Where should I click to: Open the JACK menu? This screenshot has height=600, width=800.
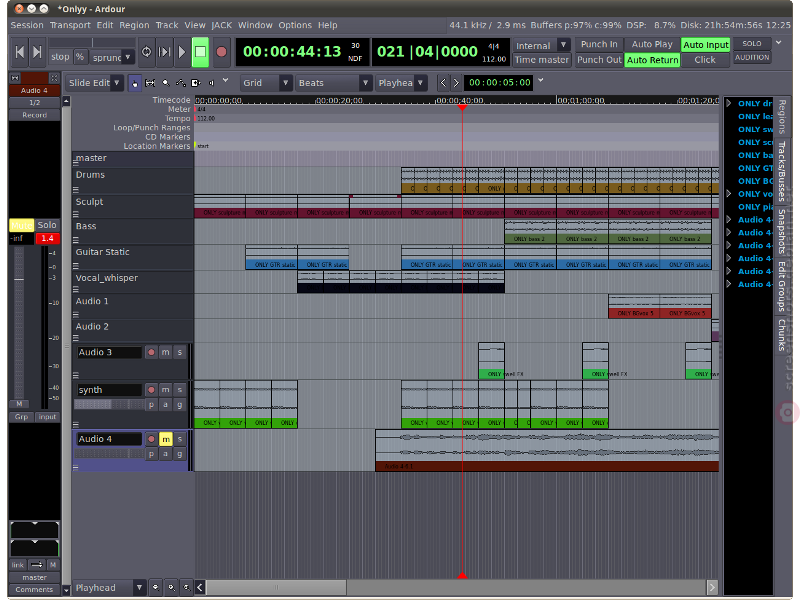[221, 25]
